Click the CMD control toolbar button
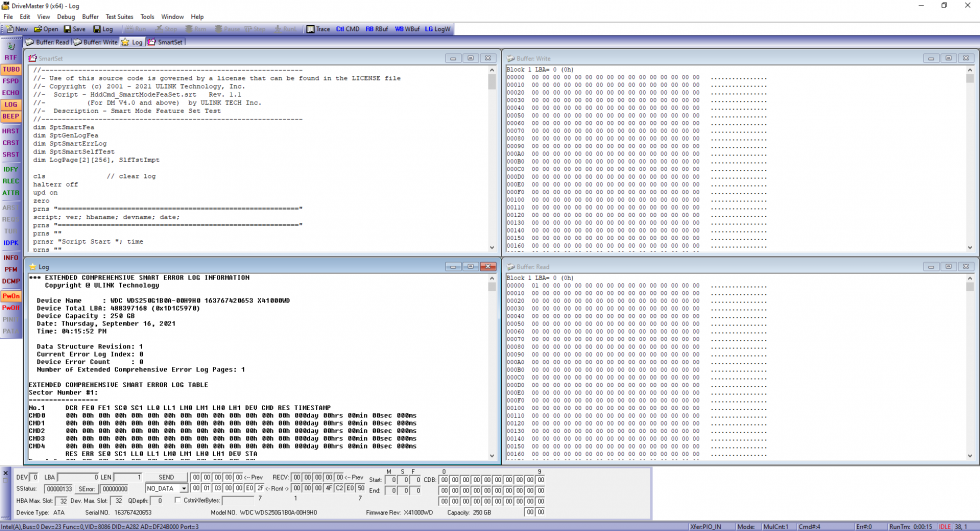The image size is (980, 531). tap(348, 29)
